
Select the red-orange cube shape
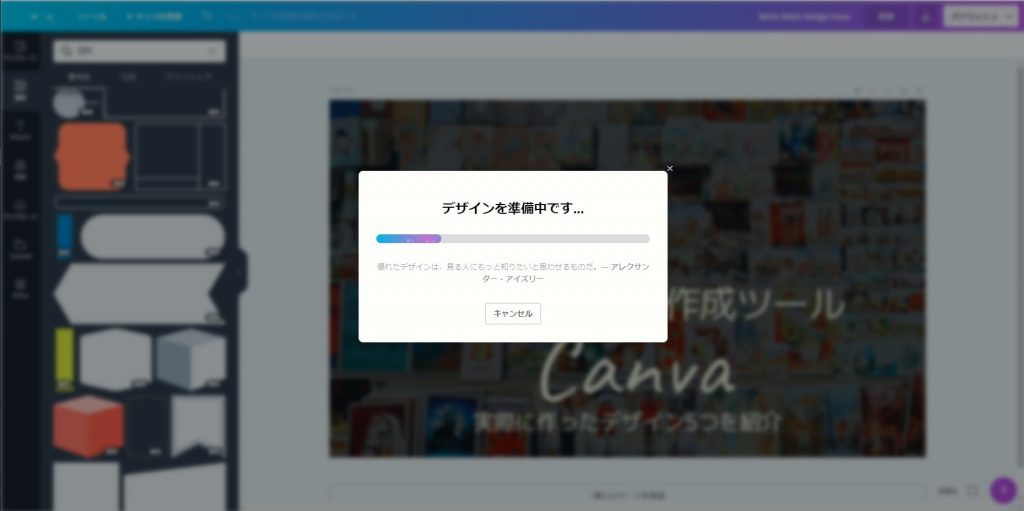[x=88, y=425]
